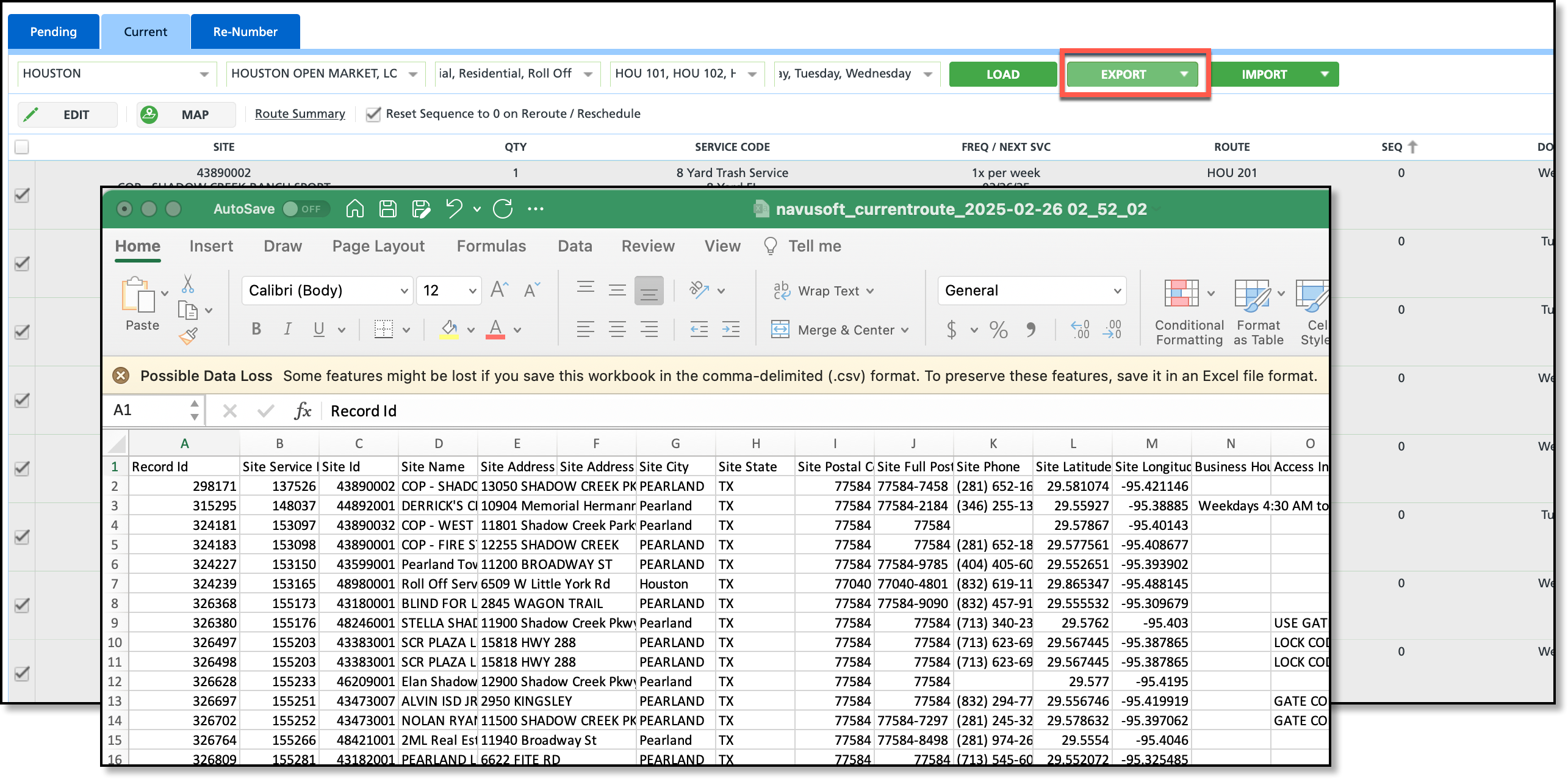This screenshot has width=1568, height=779.
Task: Click the Save floppy disk icon
Action: pos(388,209)
